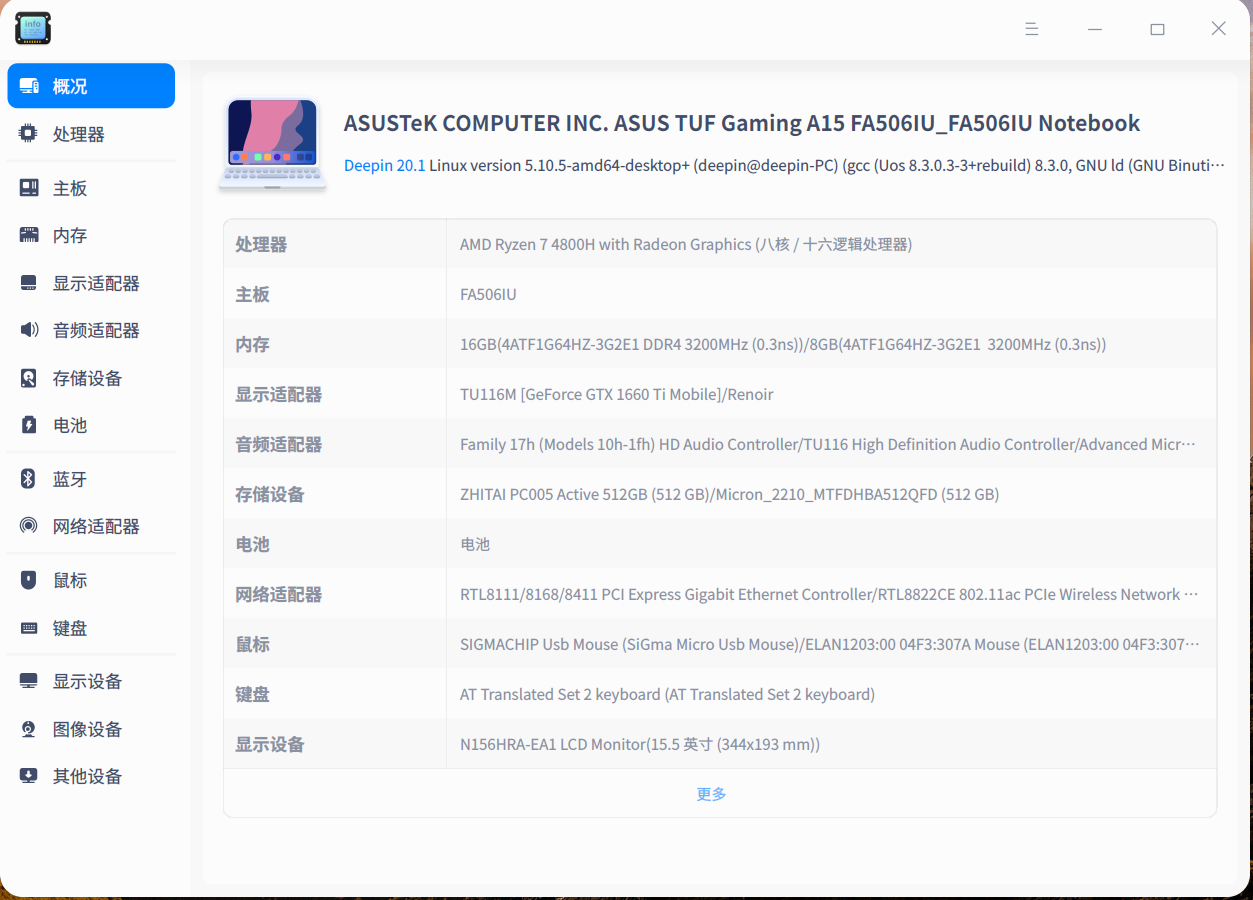Click the N156HRA-EA1 LCD Monitor value
Viewport: 1253px width, 900px height.
640,744
